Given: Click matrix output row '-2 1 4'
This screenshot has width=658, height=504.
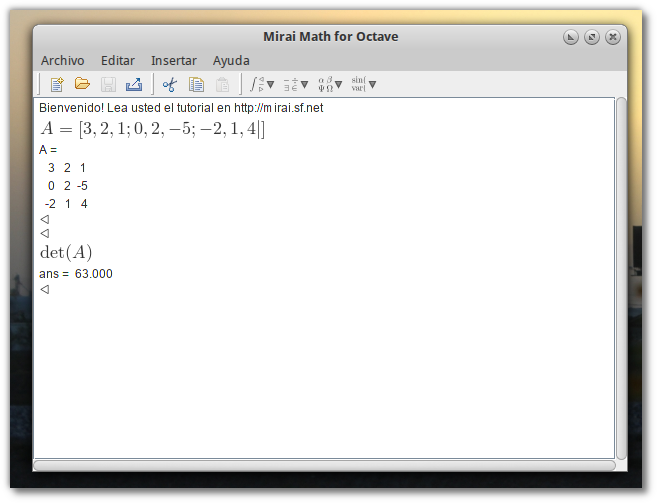Looking at the screenshot, I should click(x=66, y=204).
